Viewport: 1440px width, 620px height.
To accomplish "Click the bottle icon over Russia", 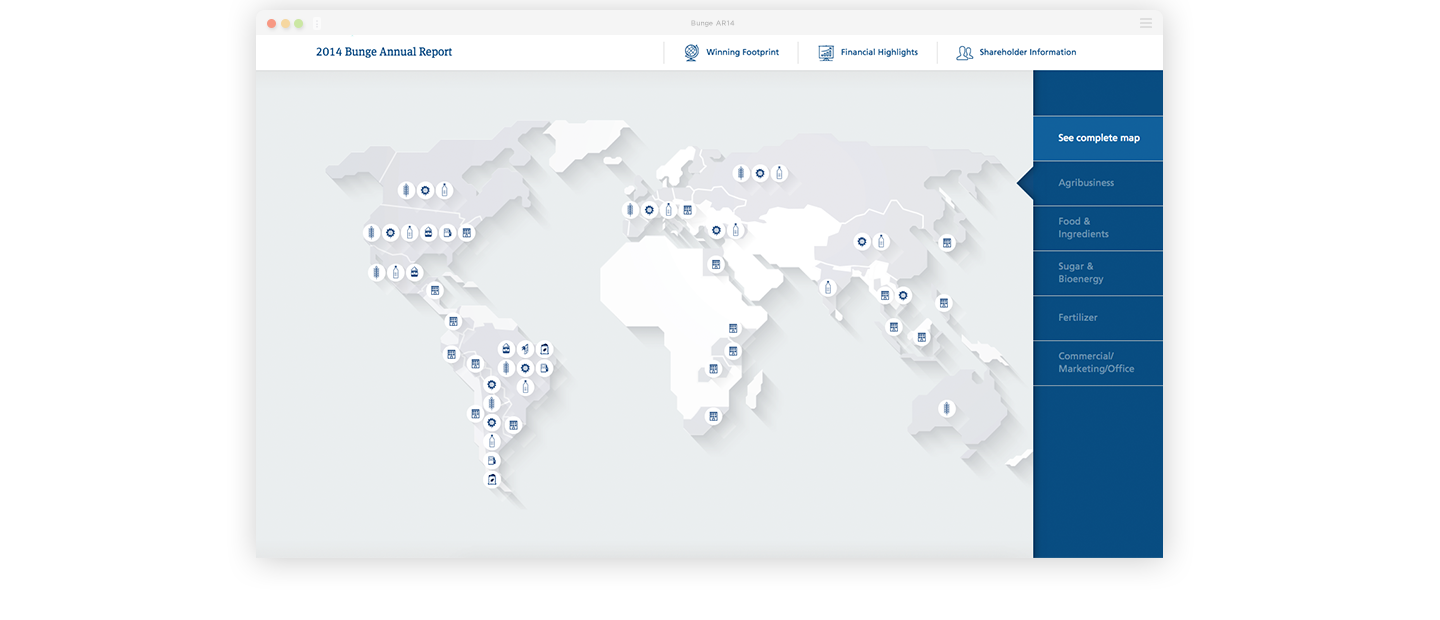I will tap(779, 173).
